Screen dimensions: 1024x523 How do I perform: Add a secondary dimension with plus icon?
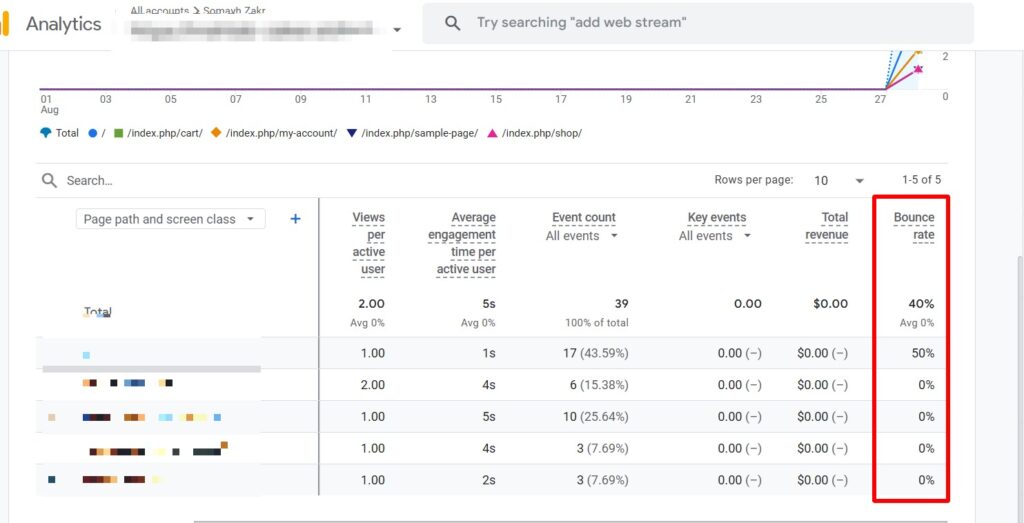click(295, 219)
